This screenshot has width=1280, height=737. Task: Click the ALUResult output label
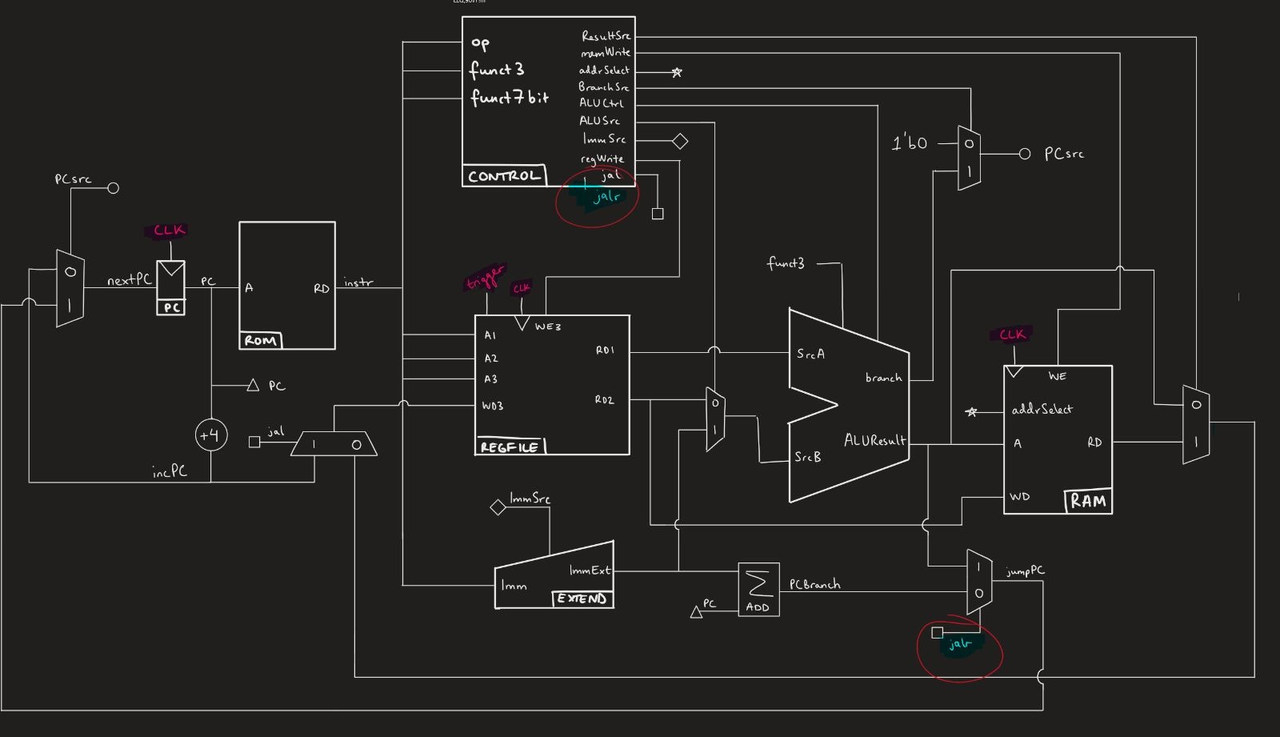click(x=875, y=440)
